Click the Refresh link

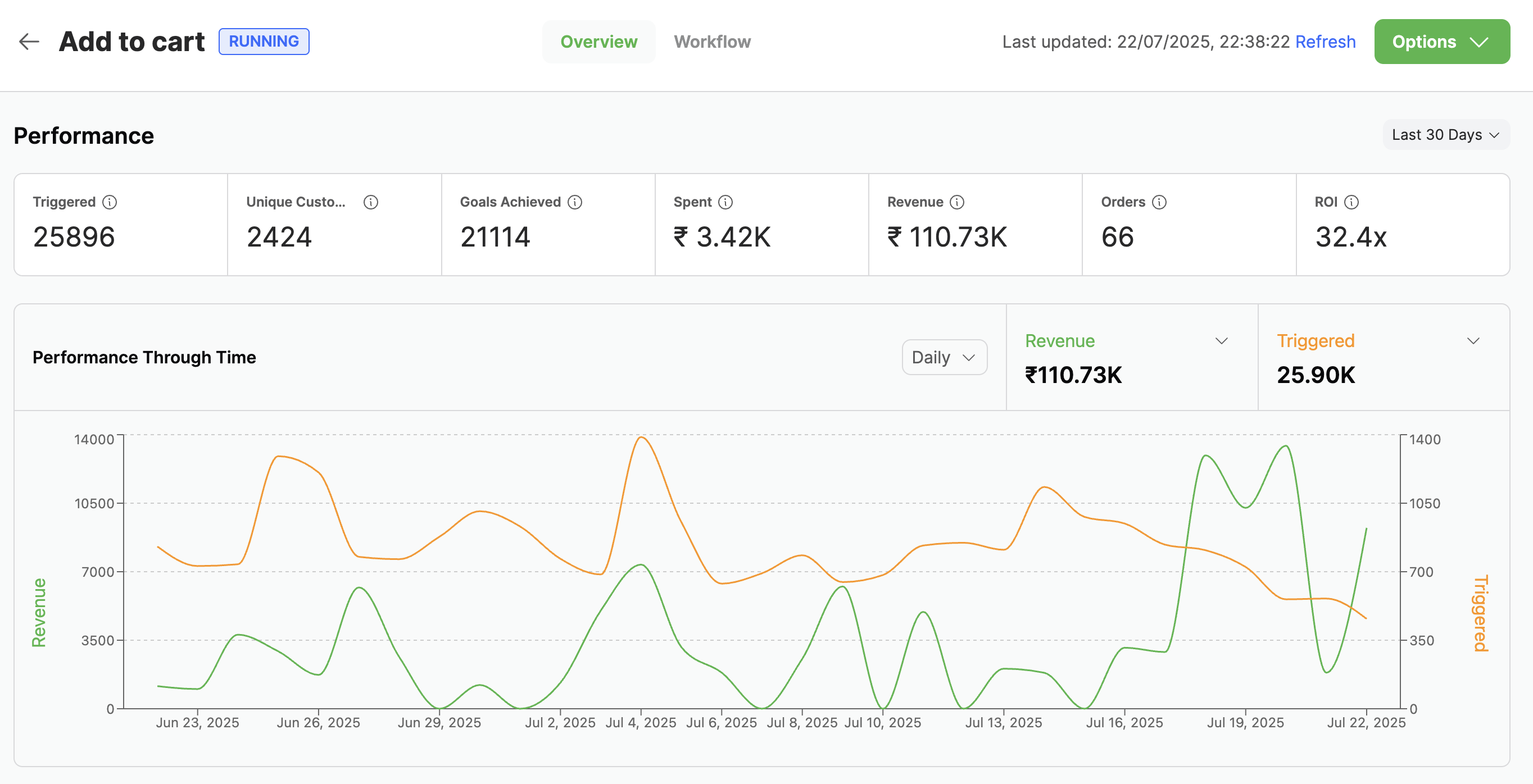[x=1325, y=42]
